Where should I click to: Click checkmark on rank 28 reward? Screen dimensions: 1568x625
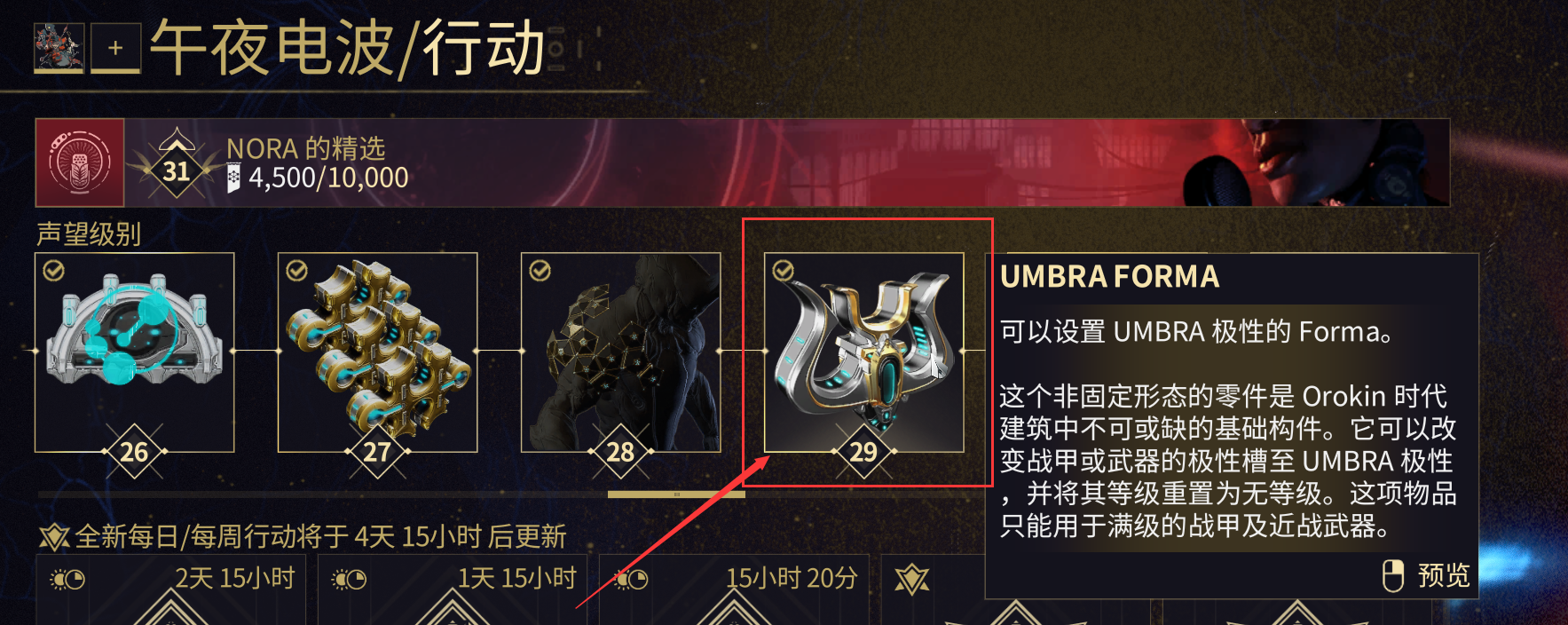(540, 271)
